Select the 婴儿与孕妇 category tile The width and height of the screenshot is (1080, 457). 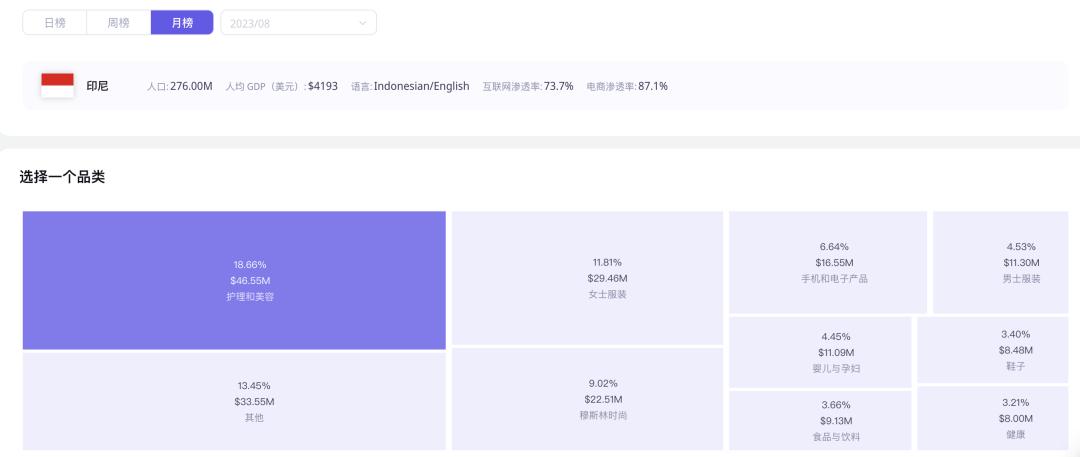point(820,352)
